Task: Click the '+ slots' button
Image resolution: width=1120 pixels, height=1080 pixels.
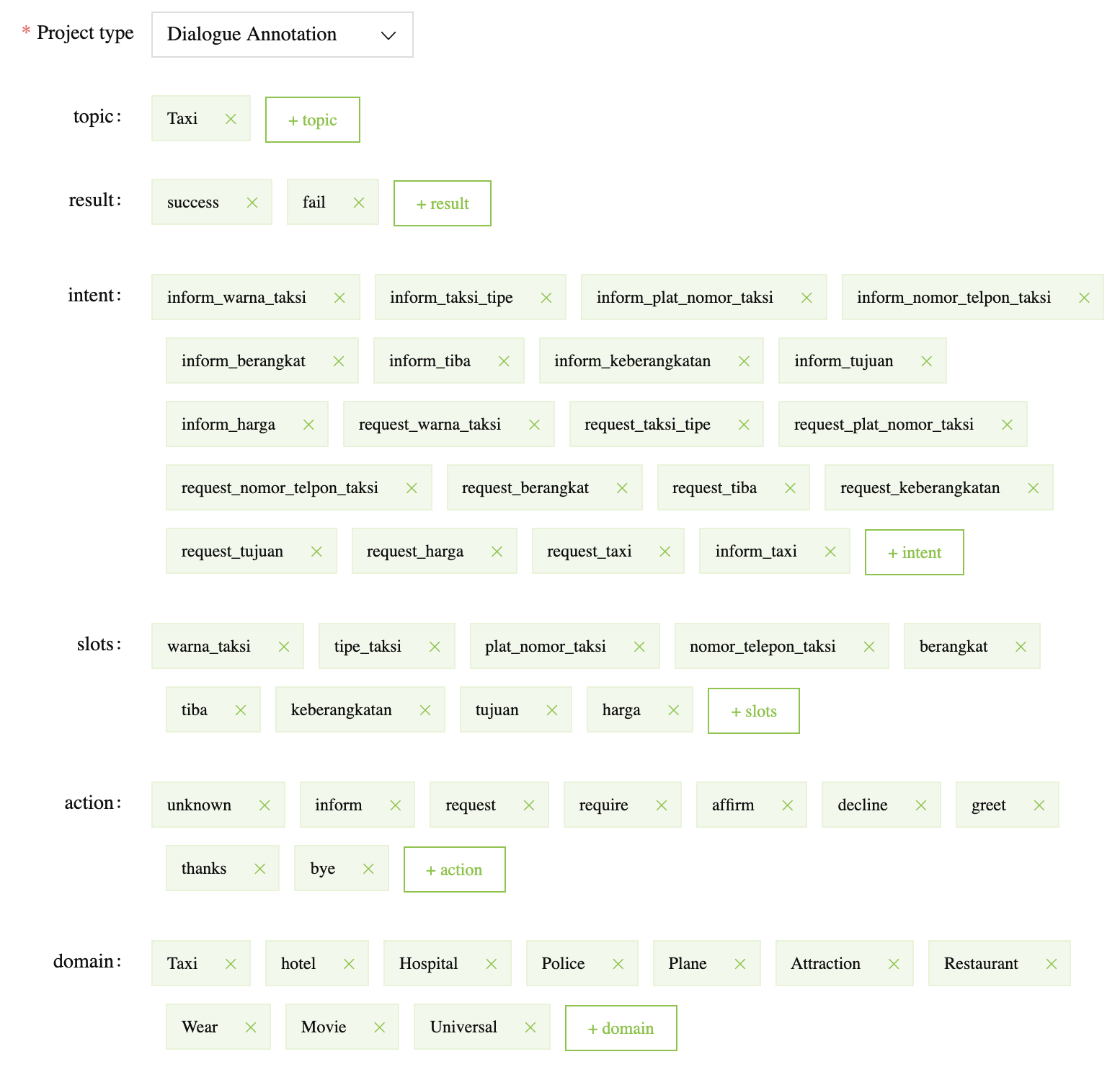Action: click(x=753, y=711)
